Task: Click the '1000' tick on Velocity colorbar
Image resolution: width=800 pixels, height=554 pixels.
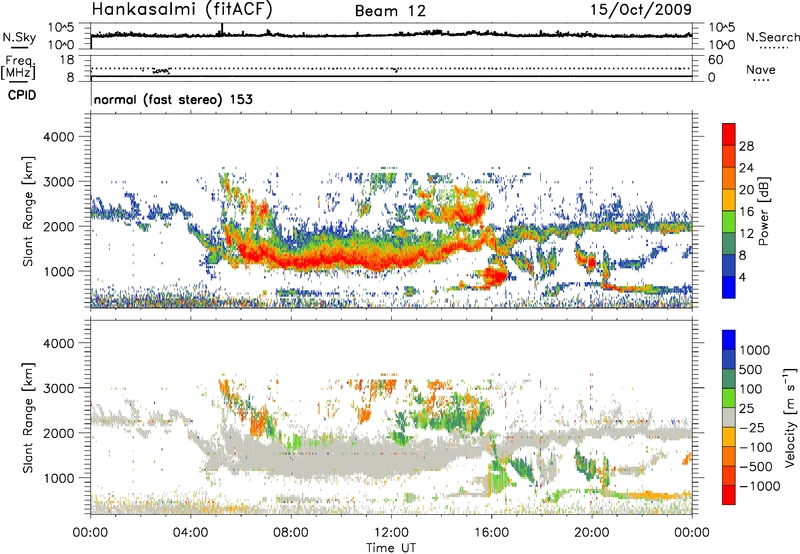Action: click(x=755, y=350)
